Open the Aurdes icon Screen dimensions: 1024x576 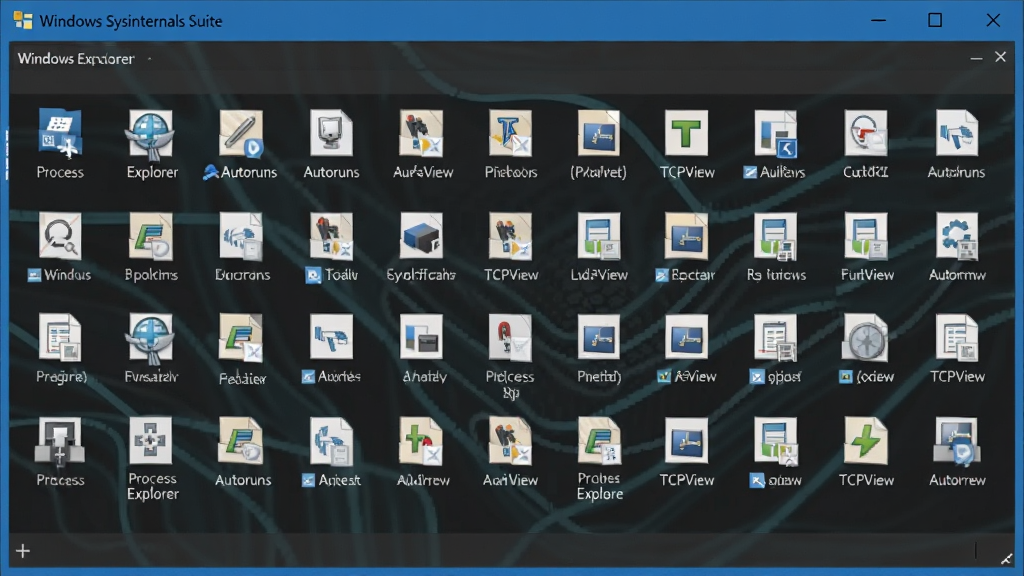pyautogui.click(x=331, y=337)
